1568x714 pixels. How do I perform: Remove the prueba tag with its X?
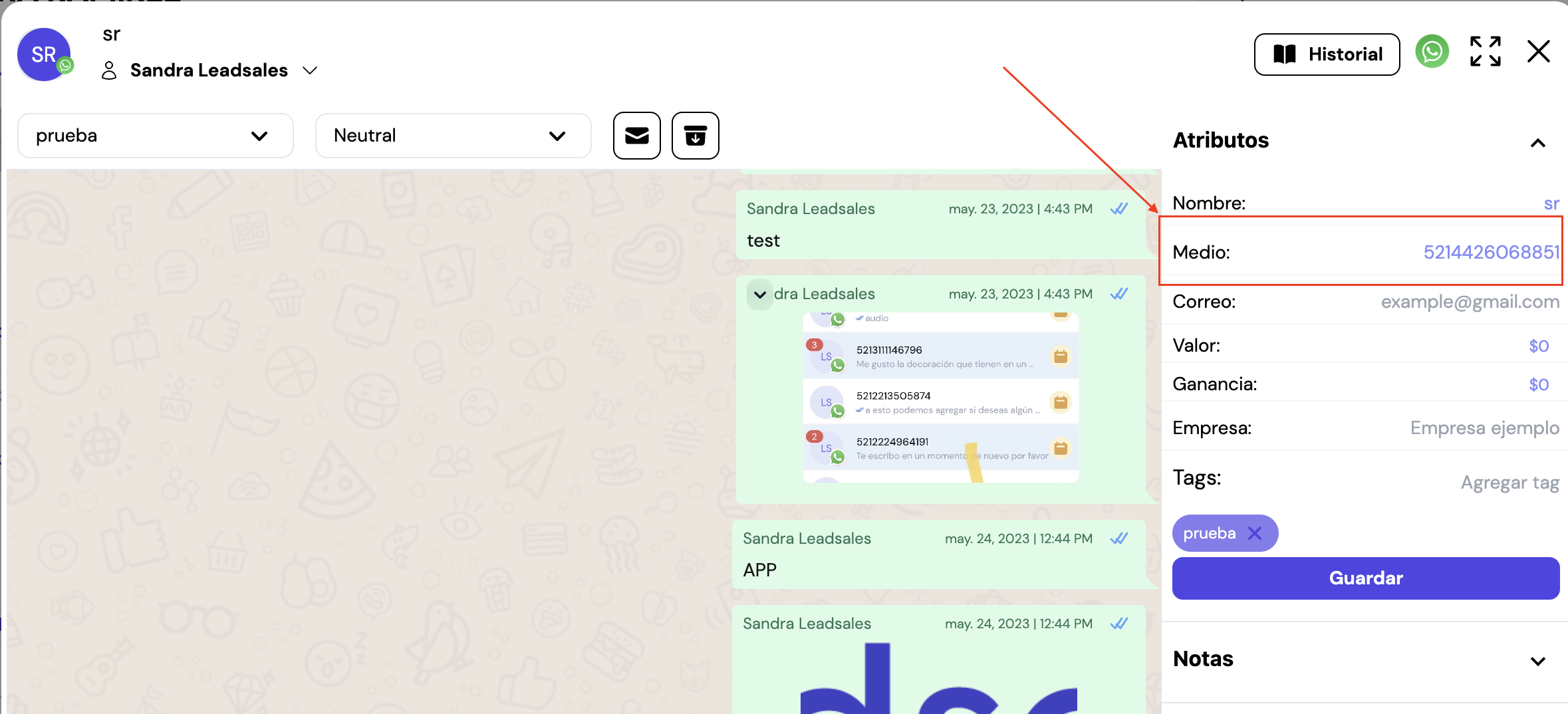point(1255,533)
